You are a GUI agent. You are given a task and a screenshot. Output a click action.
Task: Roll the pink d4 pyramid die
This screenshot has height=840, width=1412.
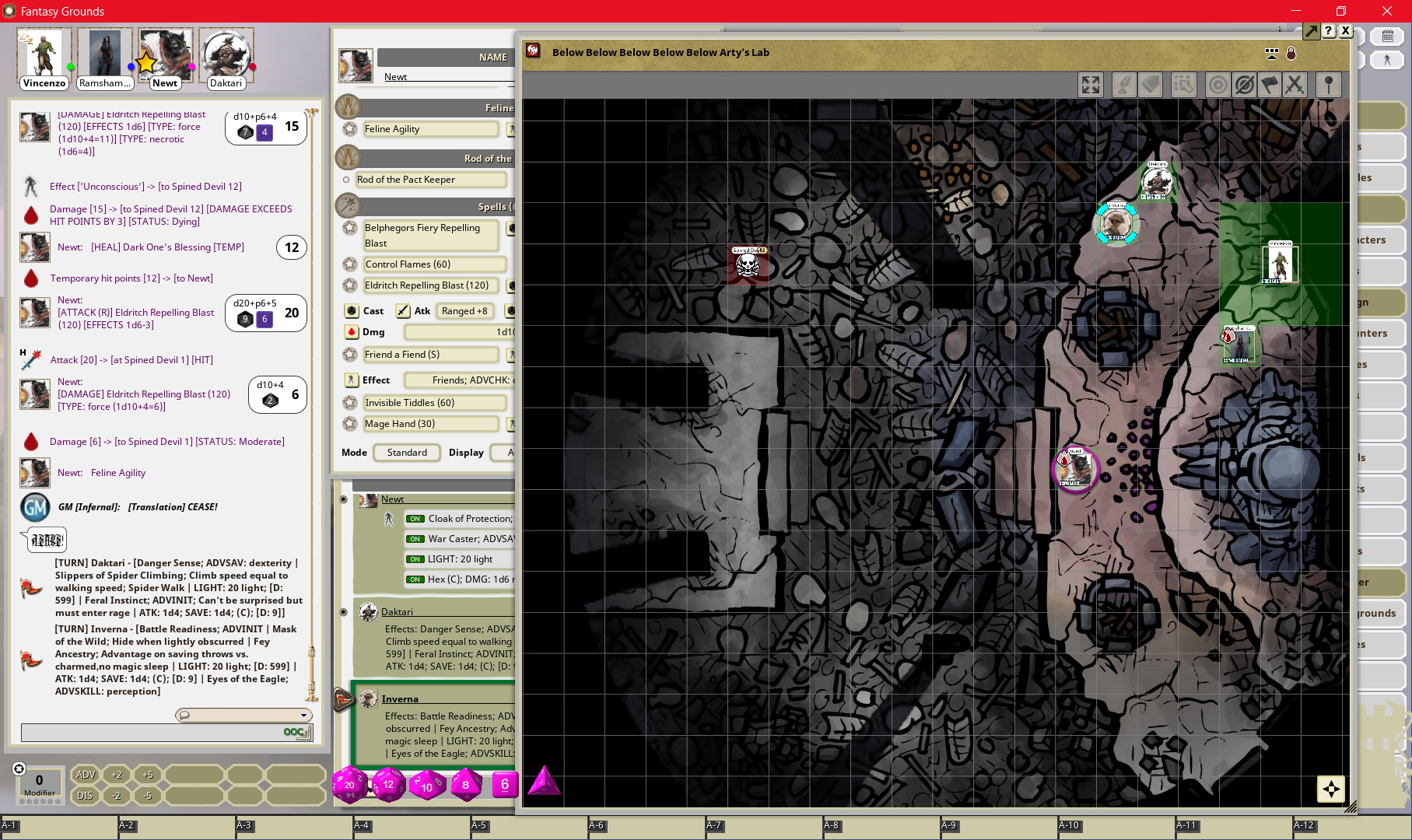[544, 781]
